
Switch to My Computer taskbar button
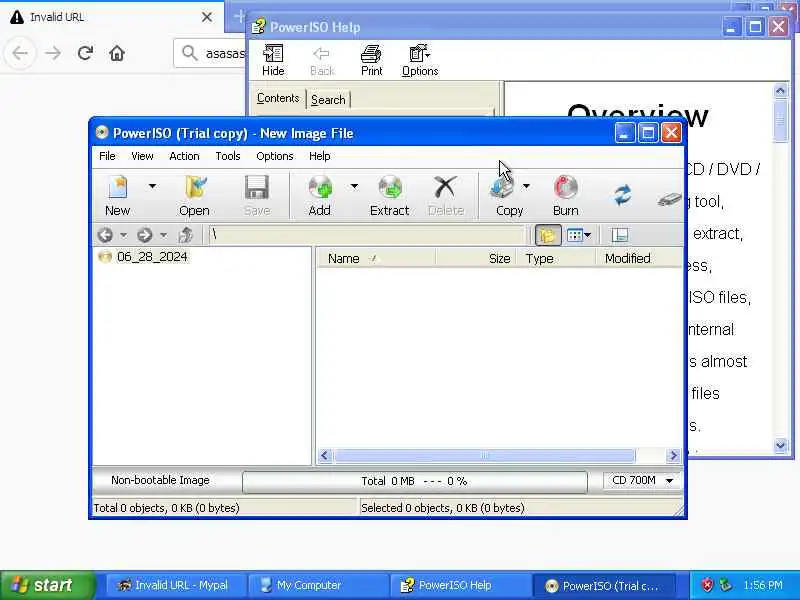[x=318, y=585]
